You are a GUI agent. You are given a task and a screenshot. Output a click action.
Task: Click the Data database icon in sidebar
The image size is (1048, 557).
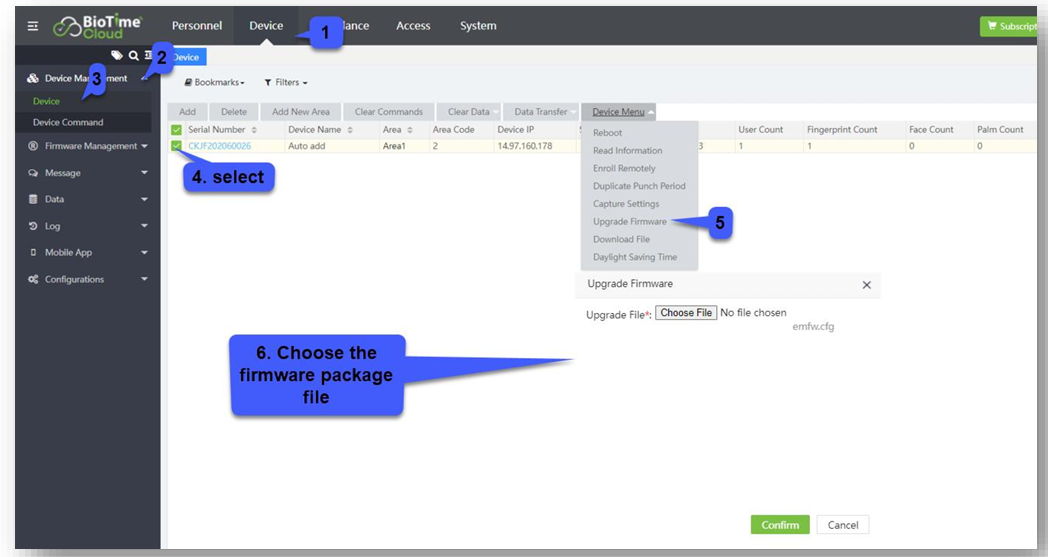click(x=33, y=199)
